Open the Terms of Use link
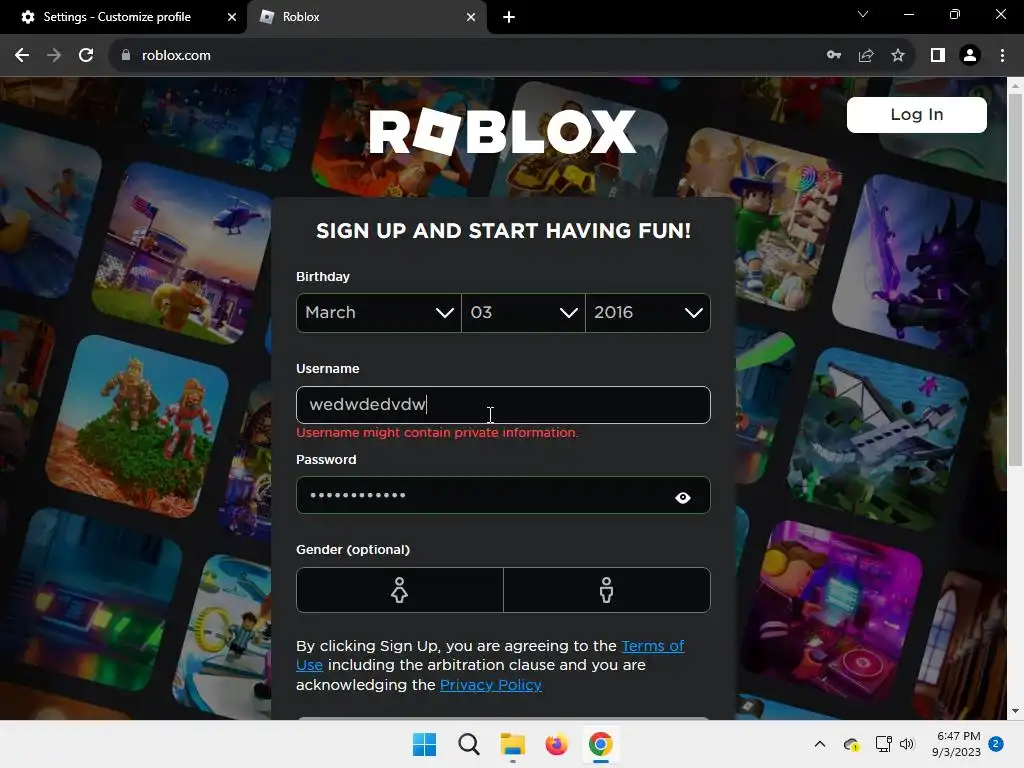 [652, 646]
